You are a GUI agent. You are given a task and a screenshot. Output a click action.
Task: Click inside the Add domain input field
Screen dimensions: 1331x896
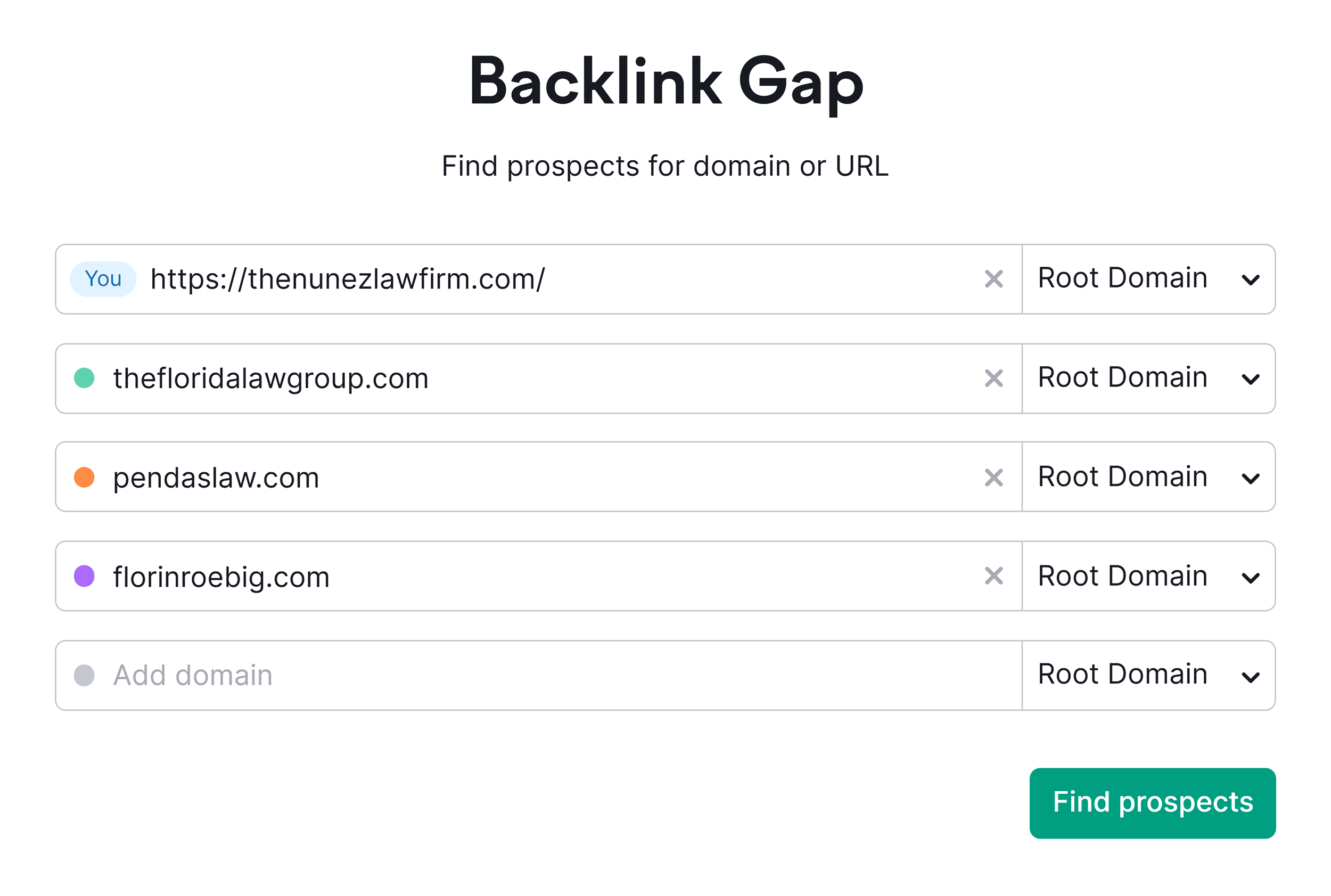pos(400,675)
